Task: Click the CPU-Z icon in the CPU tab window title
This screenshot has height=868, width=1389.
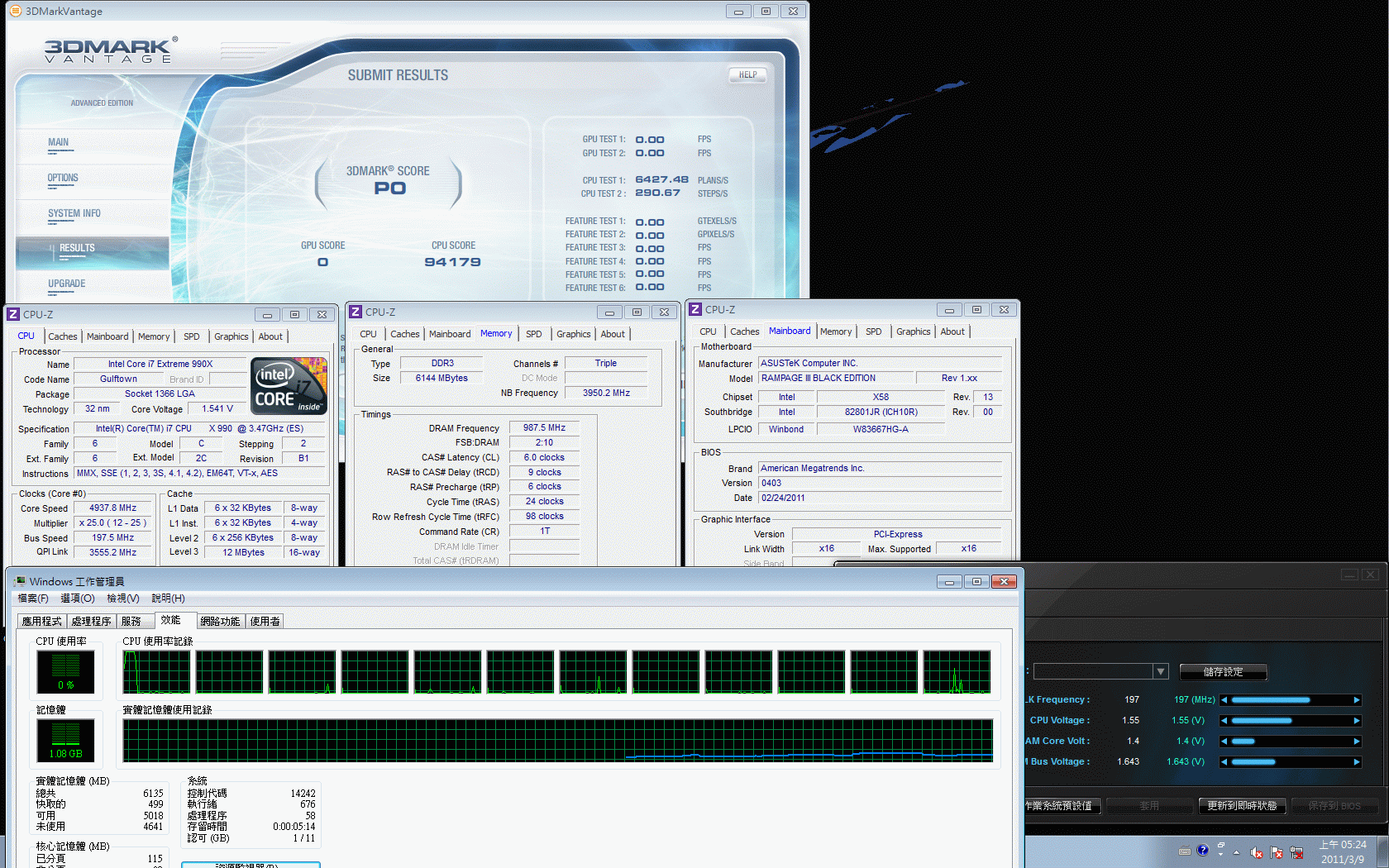Action: point(13,314)
